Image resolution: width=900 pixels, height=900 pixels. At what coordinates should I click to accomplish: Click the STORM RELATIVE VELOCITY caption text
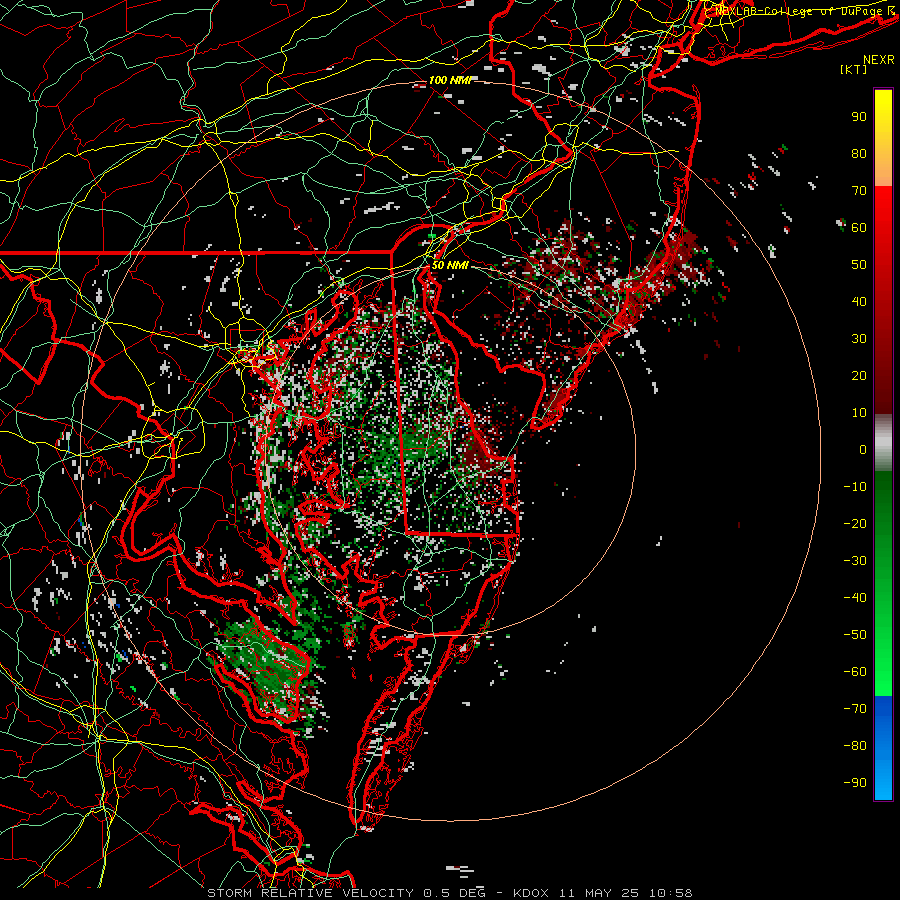(310, 893)
